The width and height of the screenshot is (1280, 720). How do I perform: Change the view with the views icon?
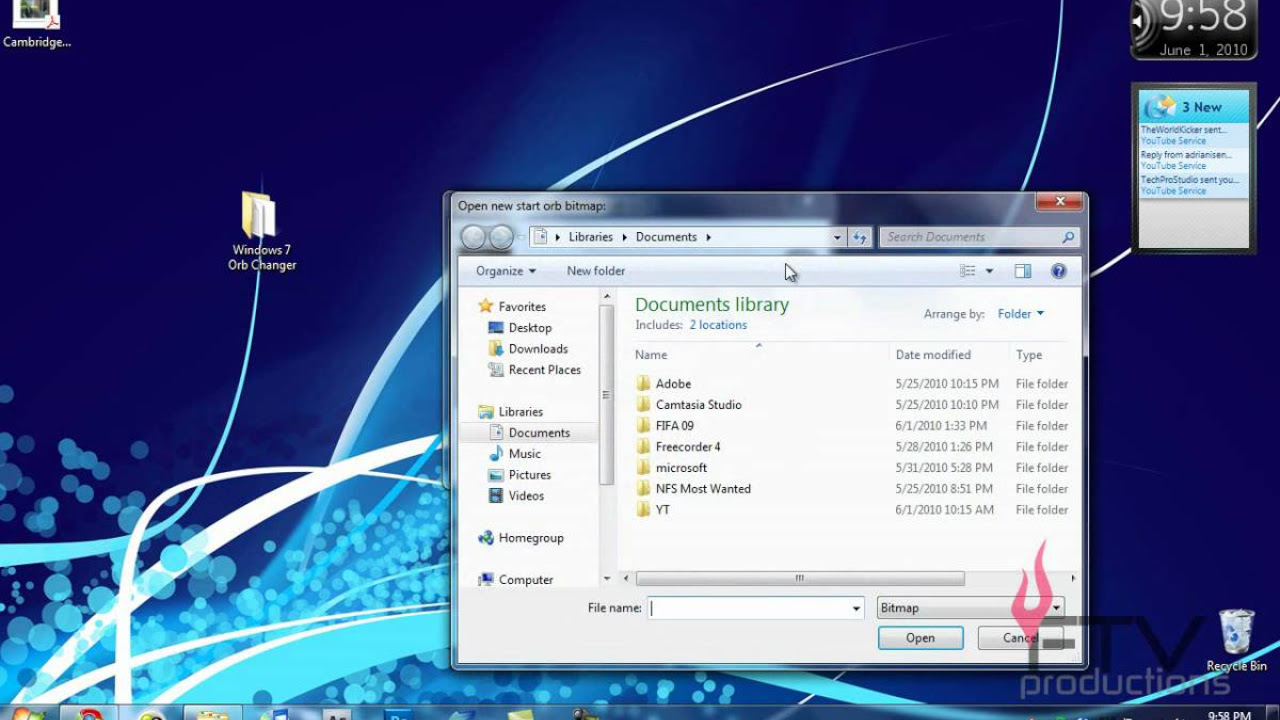[x=967, y=271]
